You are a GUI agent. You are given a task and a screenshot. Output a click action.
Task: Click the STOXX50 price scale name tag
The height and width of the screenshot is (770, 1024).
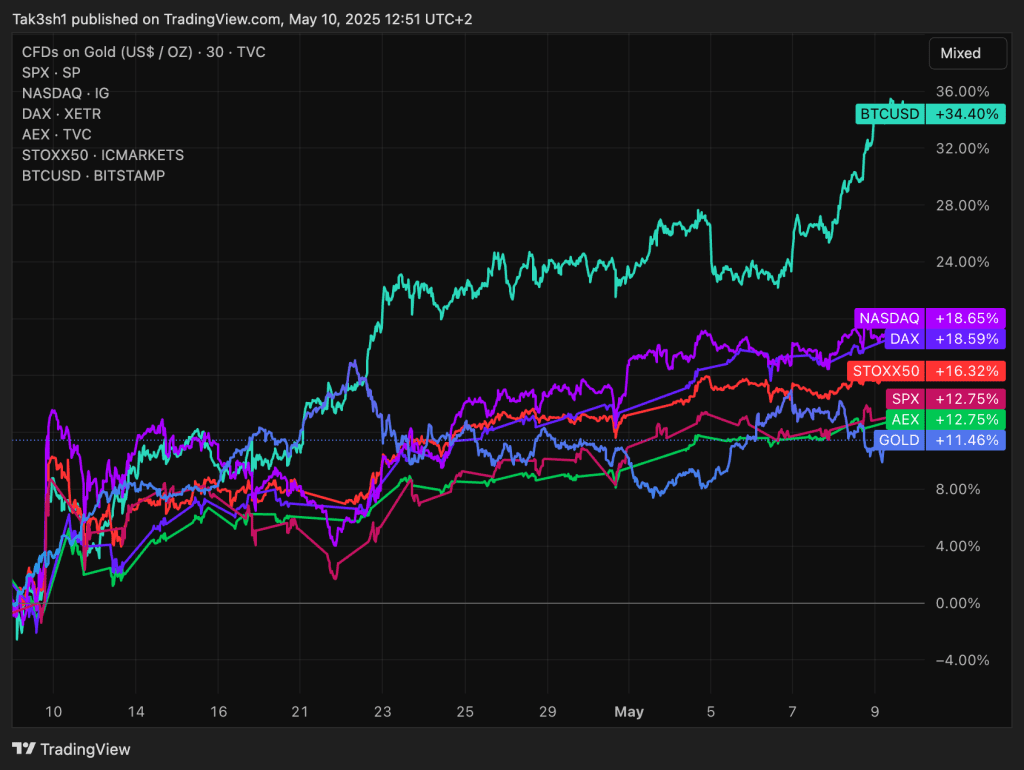coord(886,371)
